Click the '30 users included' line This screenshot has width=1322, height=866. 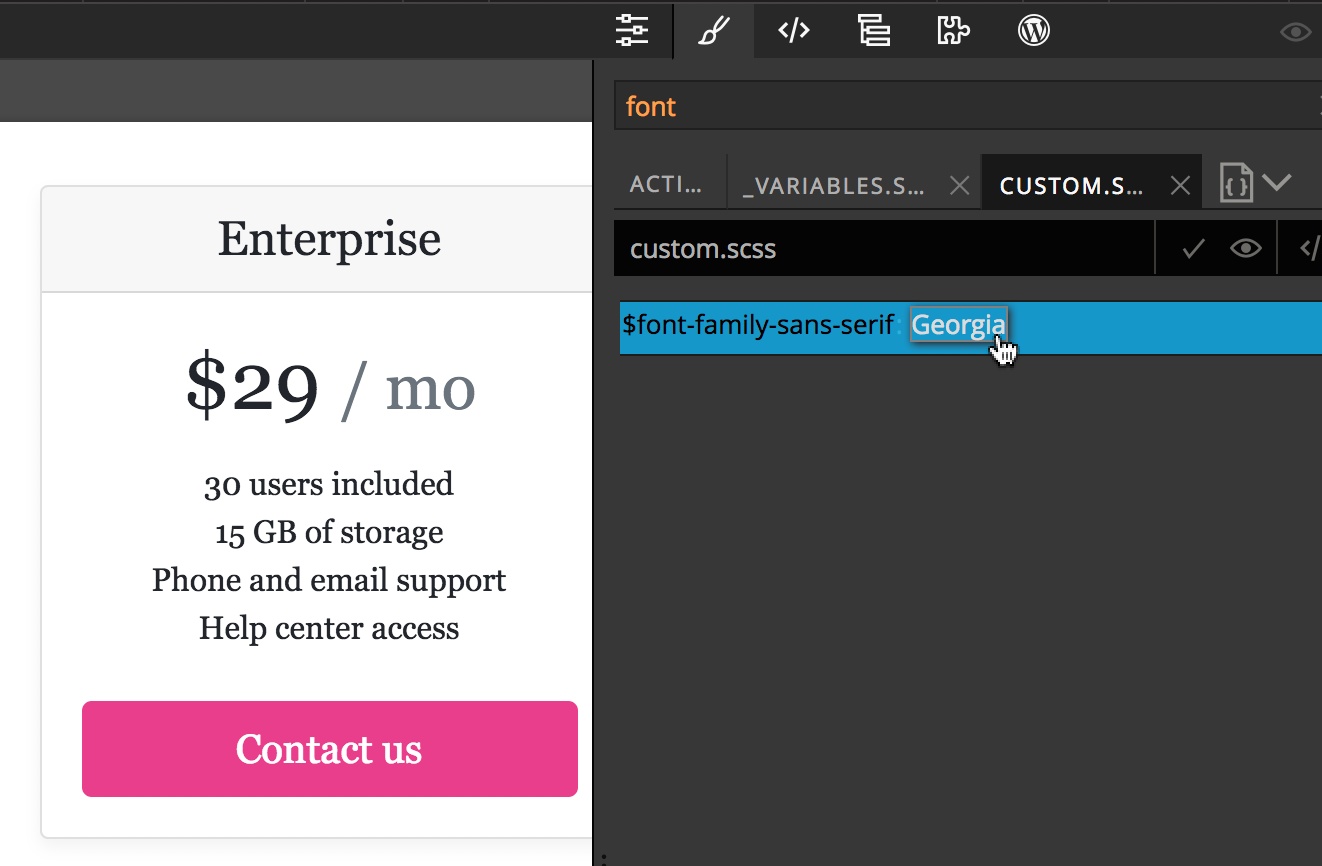point(329,484)
